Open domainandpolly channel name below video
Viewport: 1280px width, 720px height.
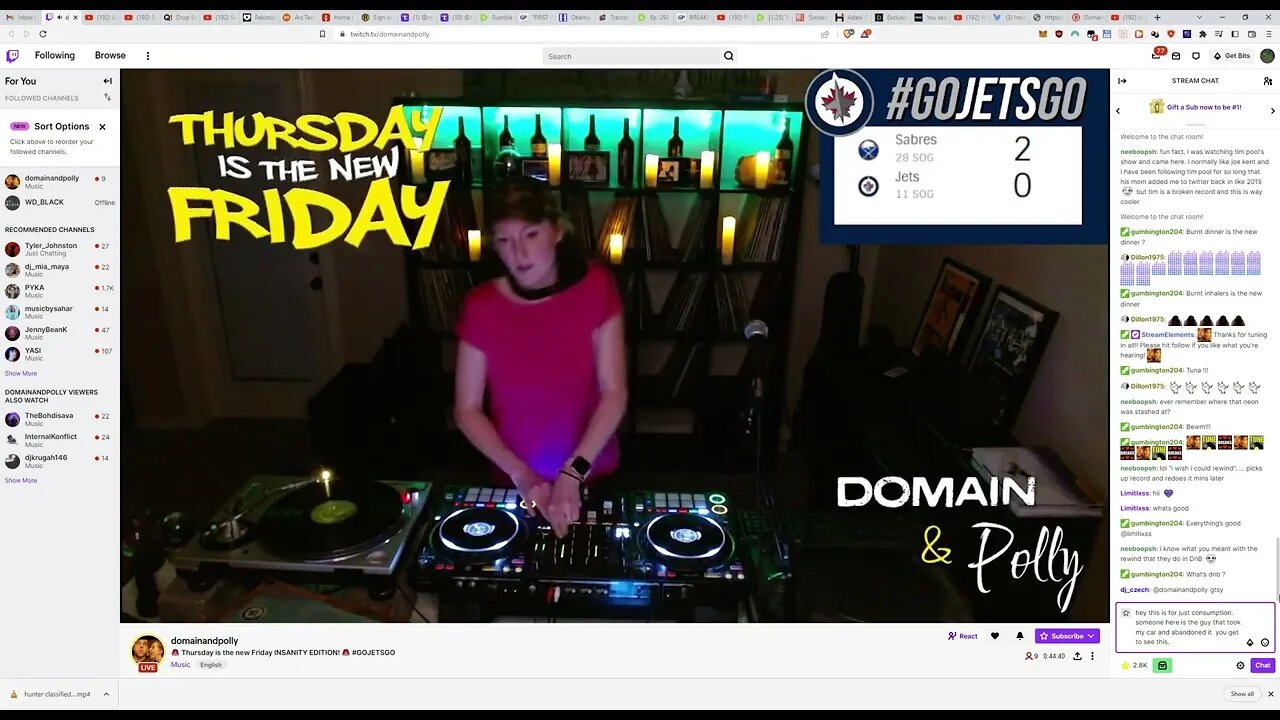[x=204, y=641]
